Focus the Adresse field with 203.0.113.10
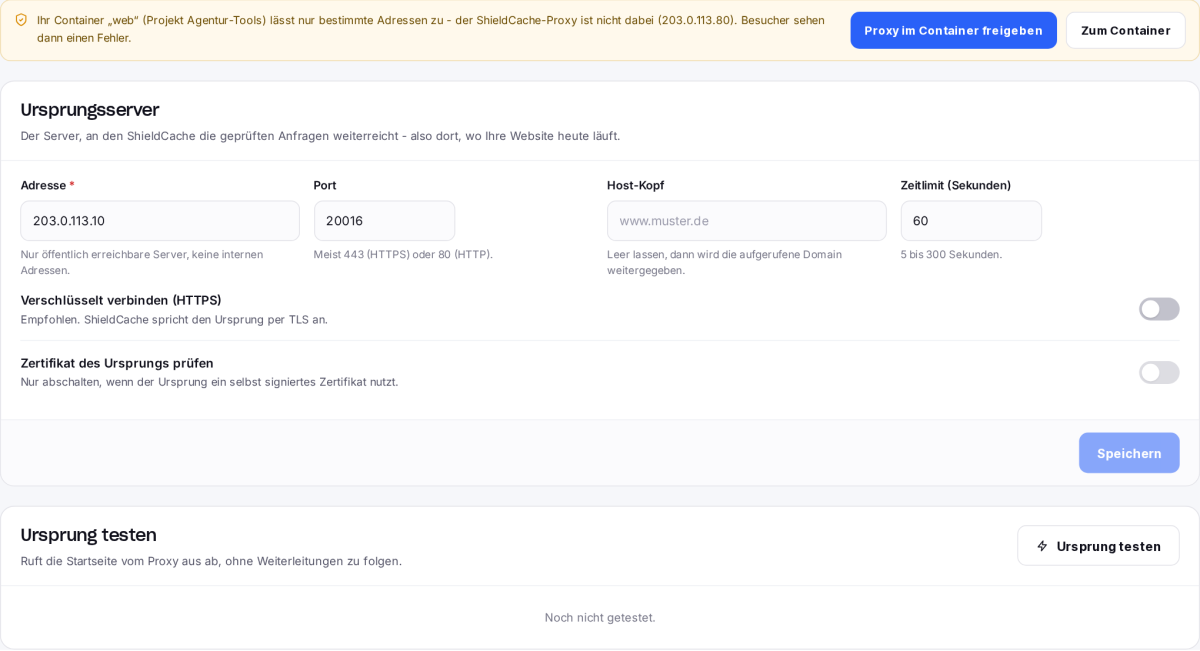The image size is (1200, 651). [x=160, y=221]
